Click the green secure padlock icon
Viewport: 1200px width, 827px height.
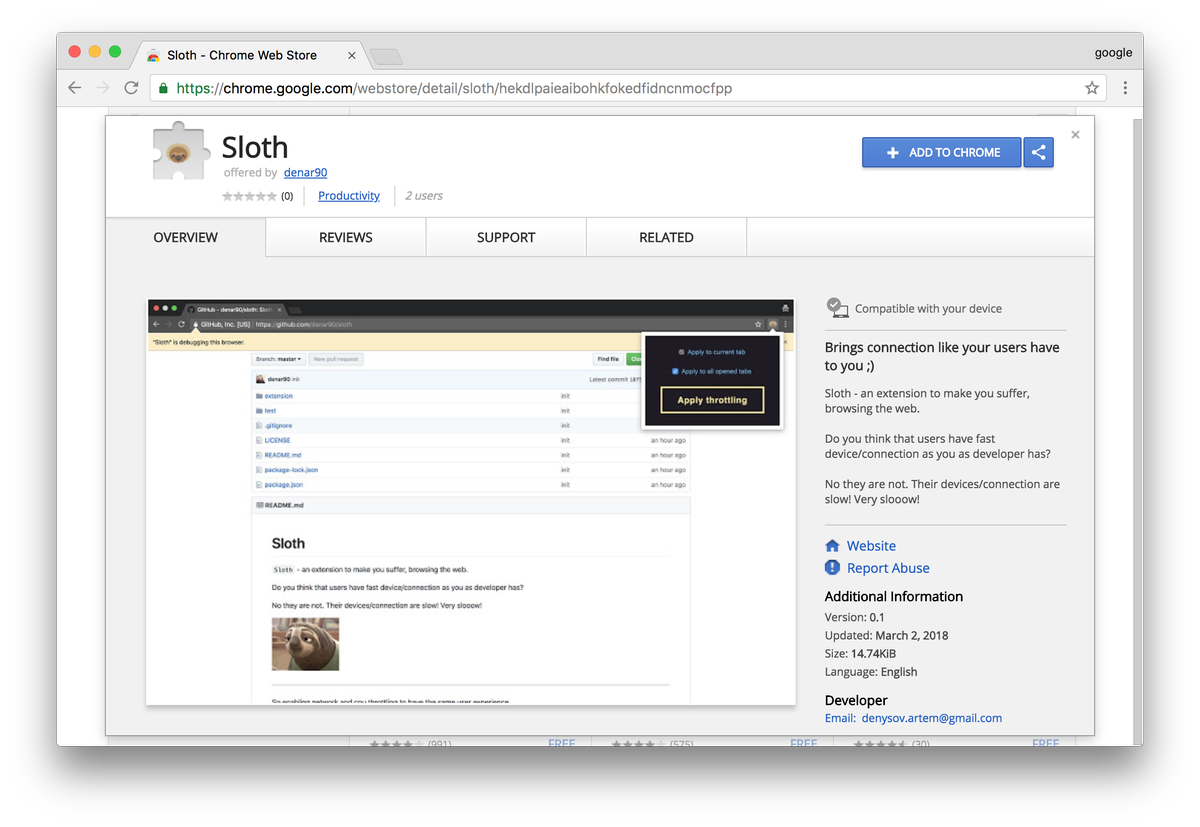[x=163, y=88]
